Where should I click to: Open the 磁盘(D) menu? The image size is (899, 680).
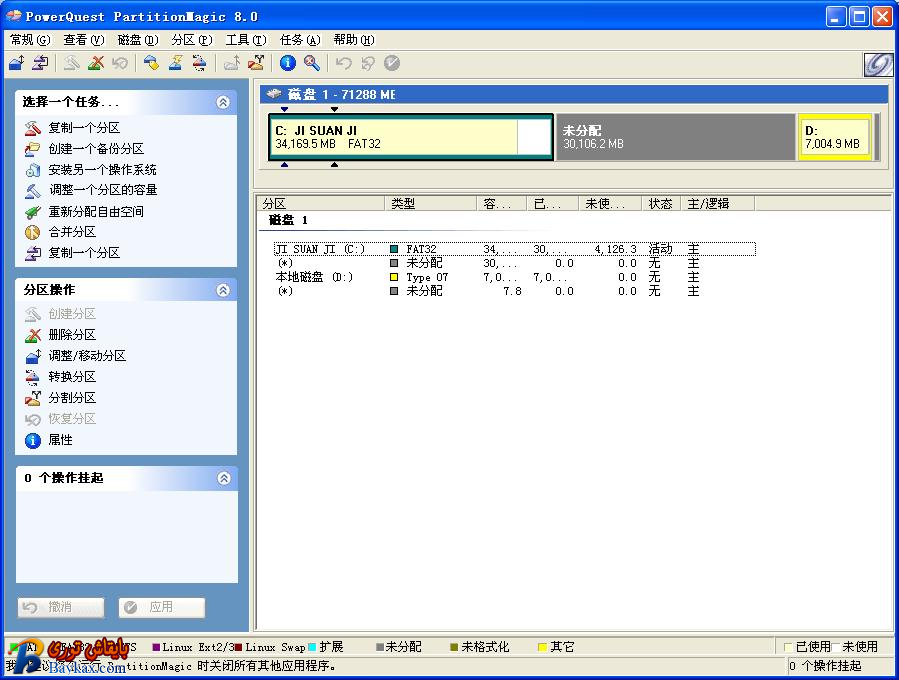[138, 40]
